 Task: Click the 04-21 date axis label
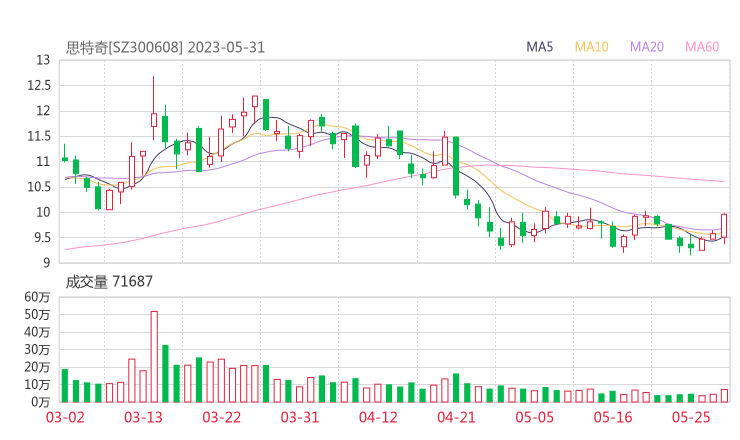click(456, 417)
